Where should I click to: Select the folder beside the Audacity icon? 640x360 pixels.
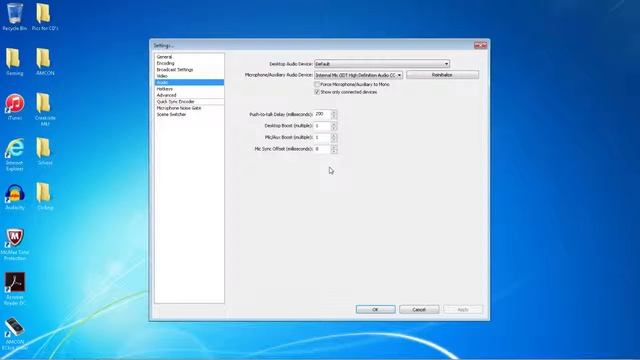[x=45, y=196]
